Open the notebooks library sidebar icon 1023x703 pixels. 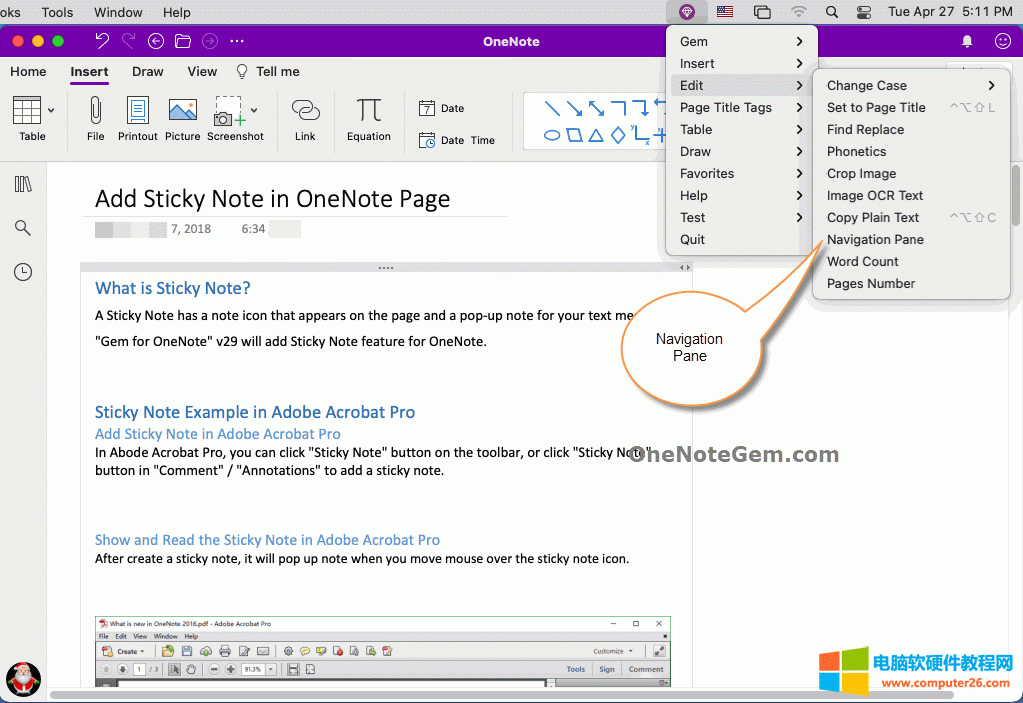(23, 184)
